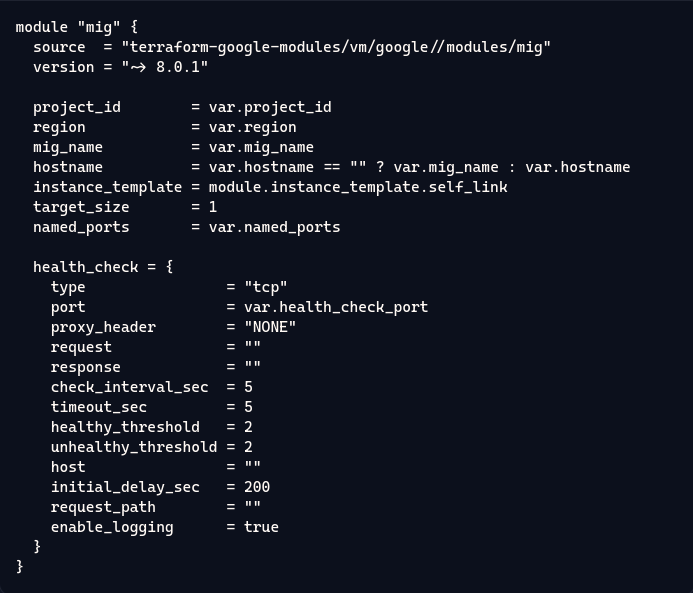The width and height of the screenshot is (693, 593).
Task: Click the version value "~> 8.0.1"
Action: [165, 67]
